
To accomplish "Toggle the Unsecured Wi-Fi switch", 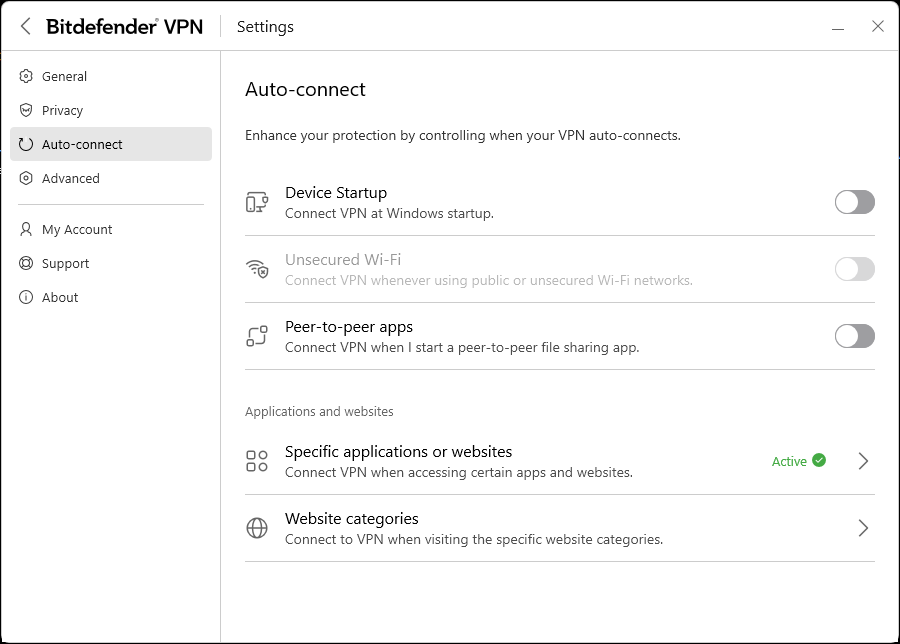I will [x=854, y=269].
